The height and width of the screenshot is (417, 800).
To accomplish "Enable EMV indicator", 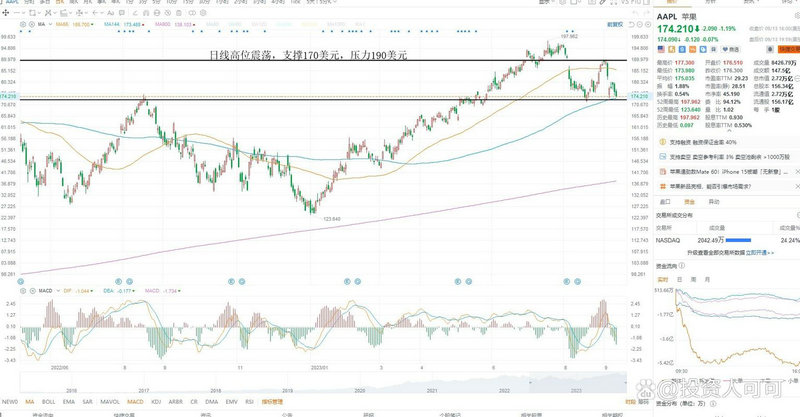I will pos(232,402).
